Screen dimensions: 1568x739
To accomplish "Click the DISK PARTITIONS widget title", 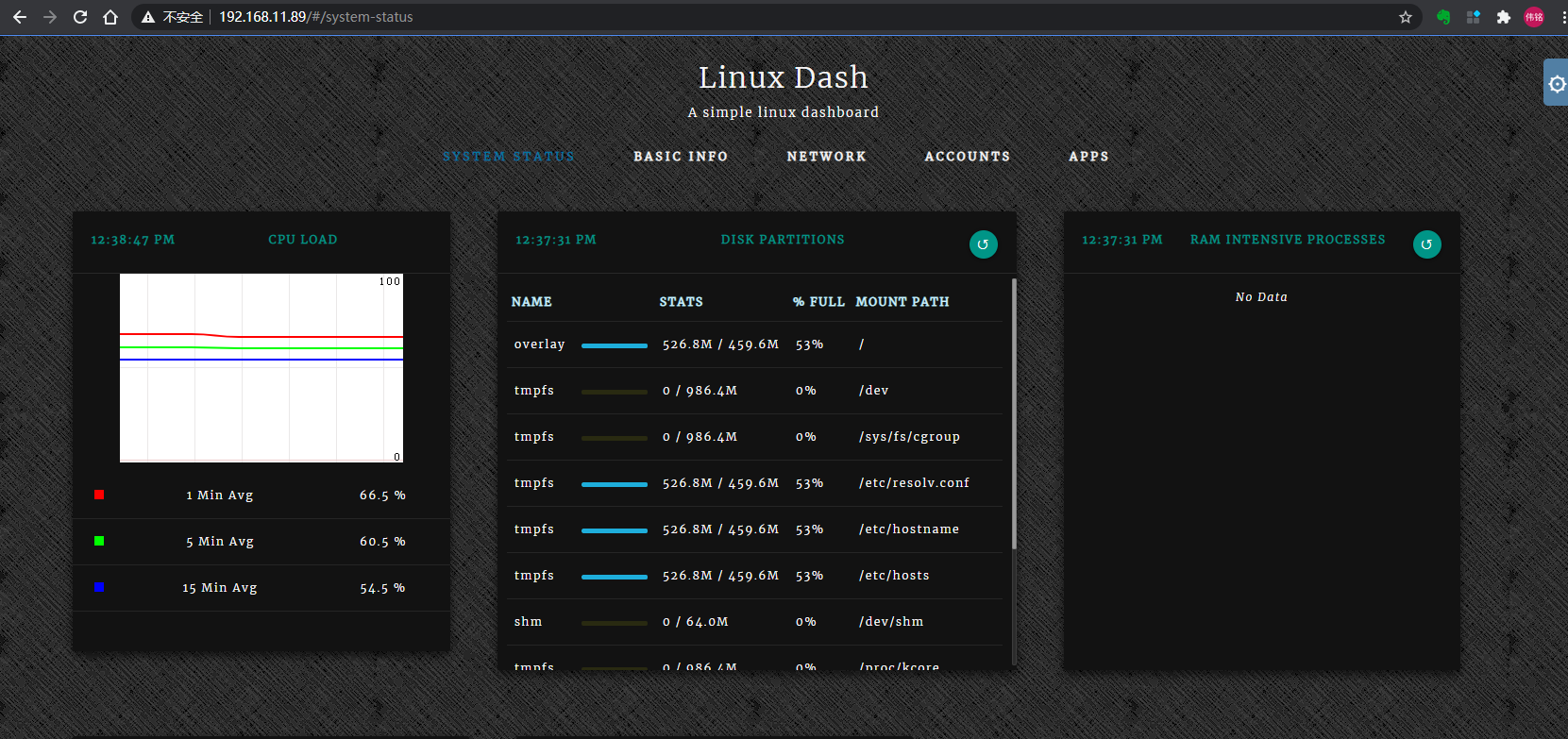I will (x=783, y=240).
